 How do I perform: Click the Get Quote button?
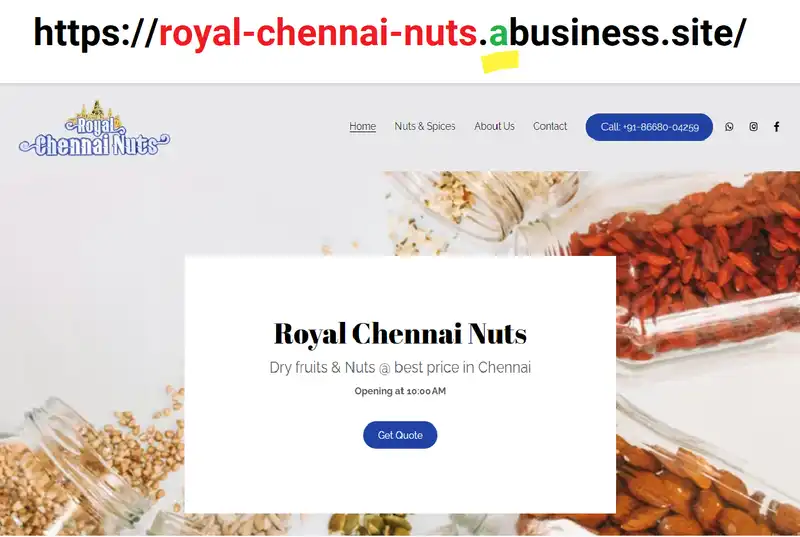click(400, 435)
